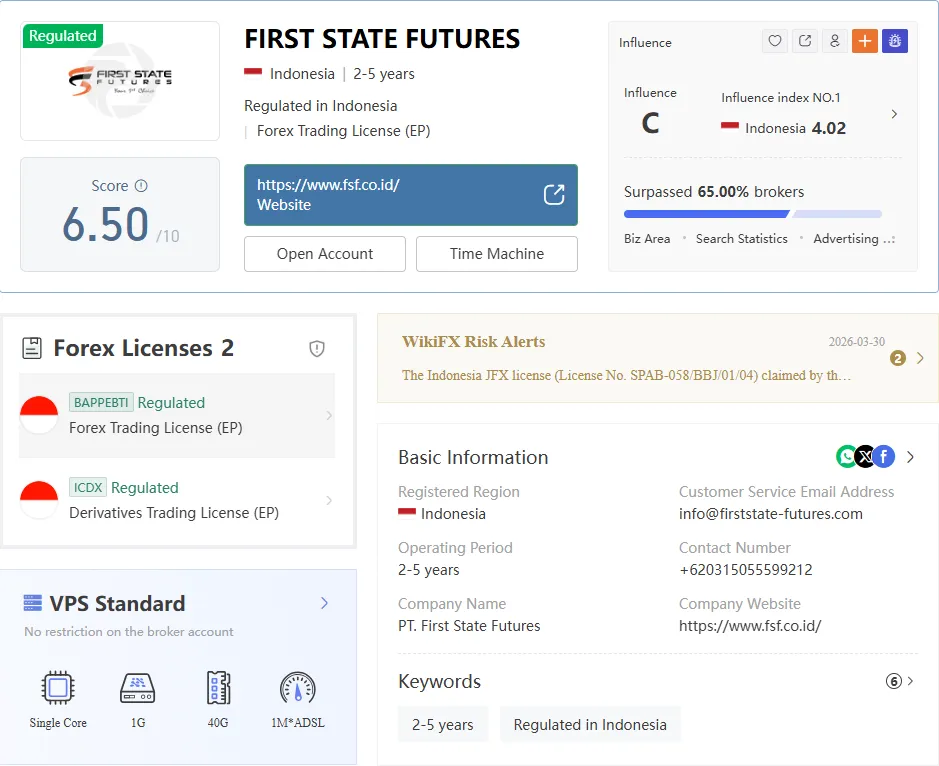The image size is (939, 766).
Task: Click the green Regulated badge on logo
Action: click(x=63, y=36)
